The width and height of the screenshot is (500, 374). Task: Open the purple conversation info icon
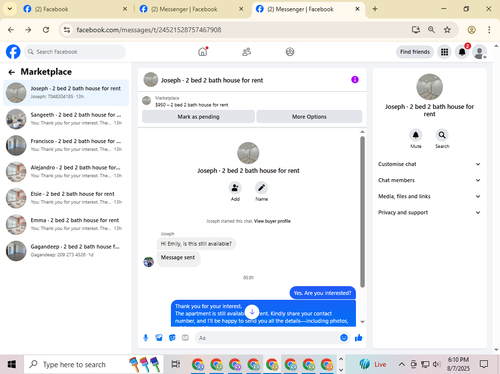[355, 80]
